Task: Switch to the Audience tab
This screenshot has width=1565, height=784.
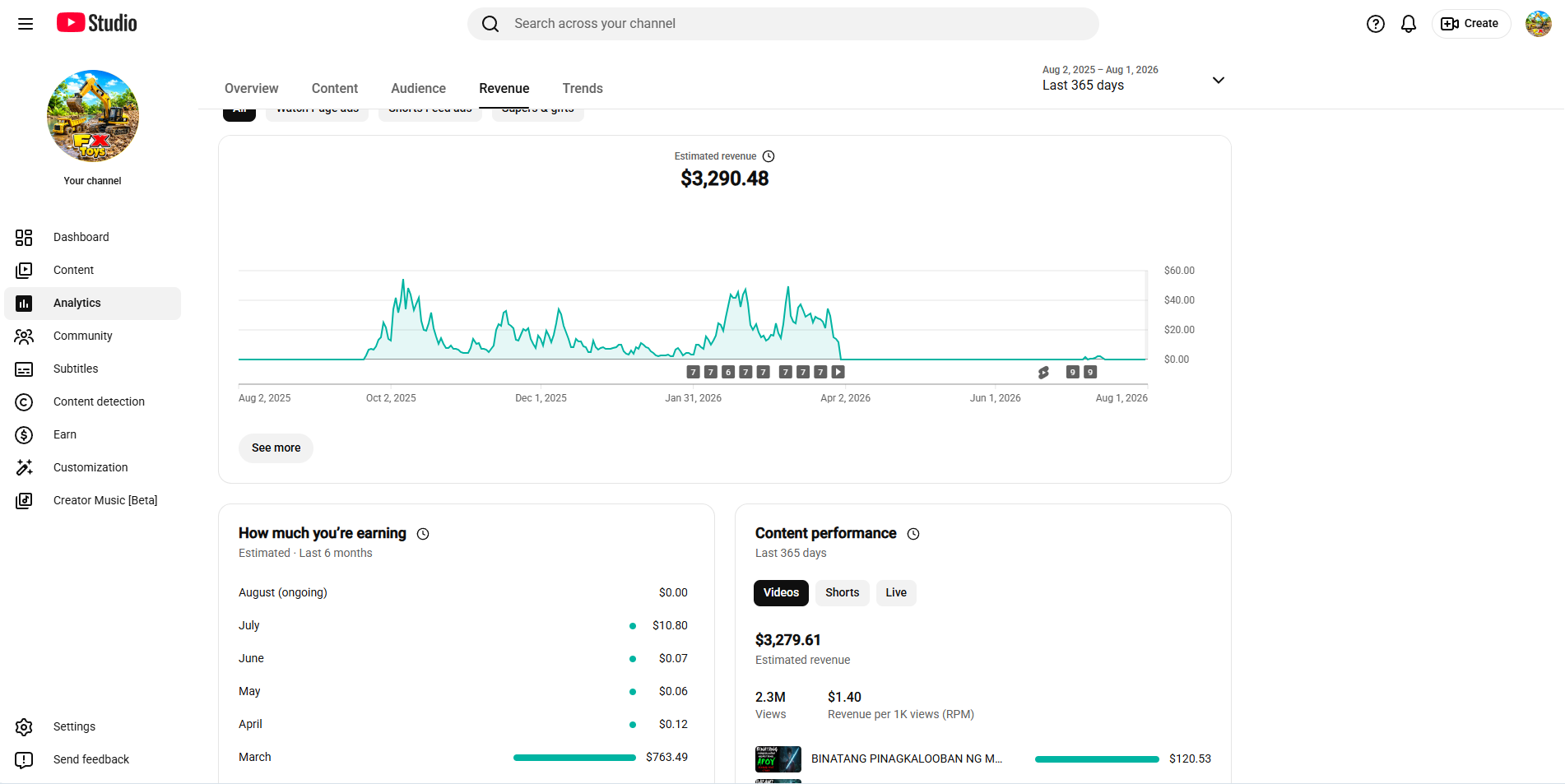Action: point(418,88)
